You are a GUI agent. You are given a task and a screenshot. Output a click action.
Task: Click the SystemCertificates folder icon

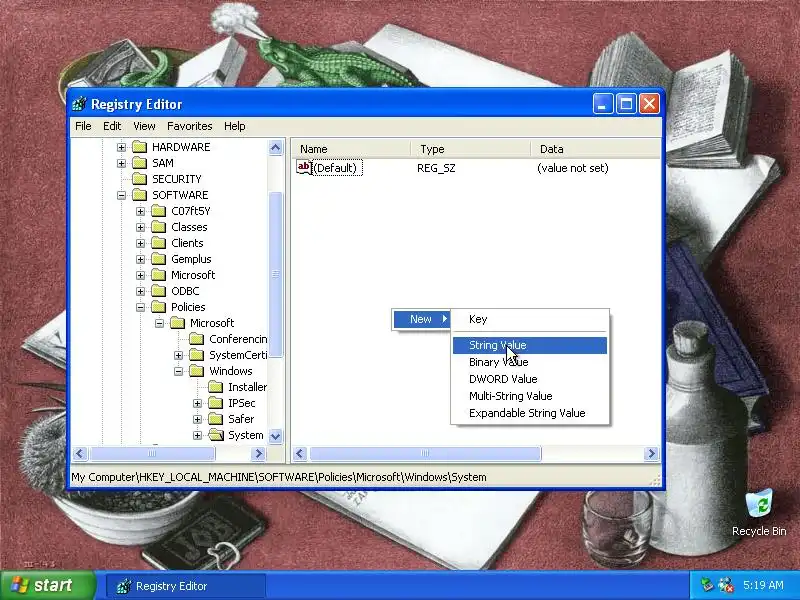click(x=196, y=355)
